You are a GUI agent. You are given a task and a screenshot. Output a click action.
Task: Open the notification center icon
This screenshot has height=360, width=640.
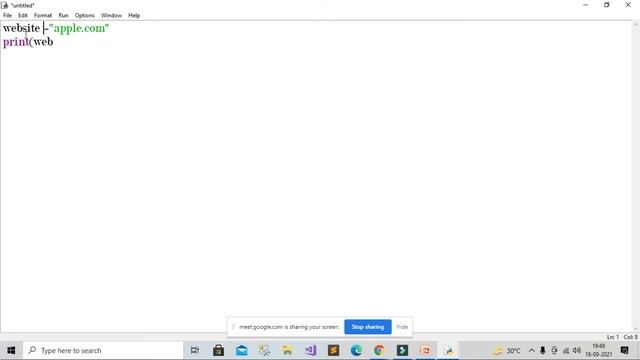click(x=624, y=350)
